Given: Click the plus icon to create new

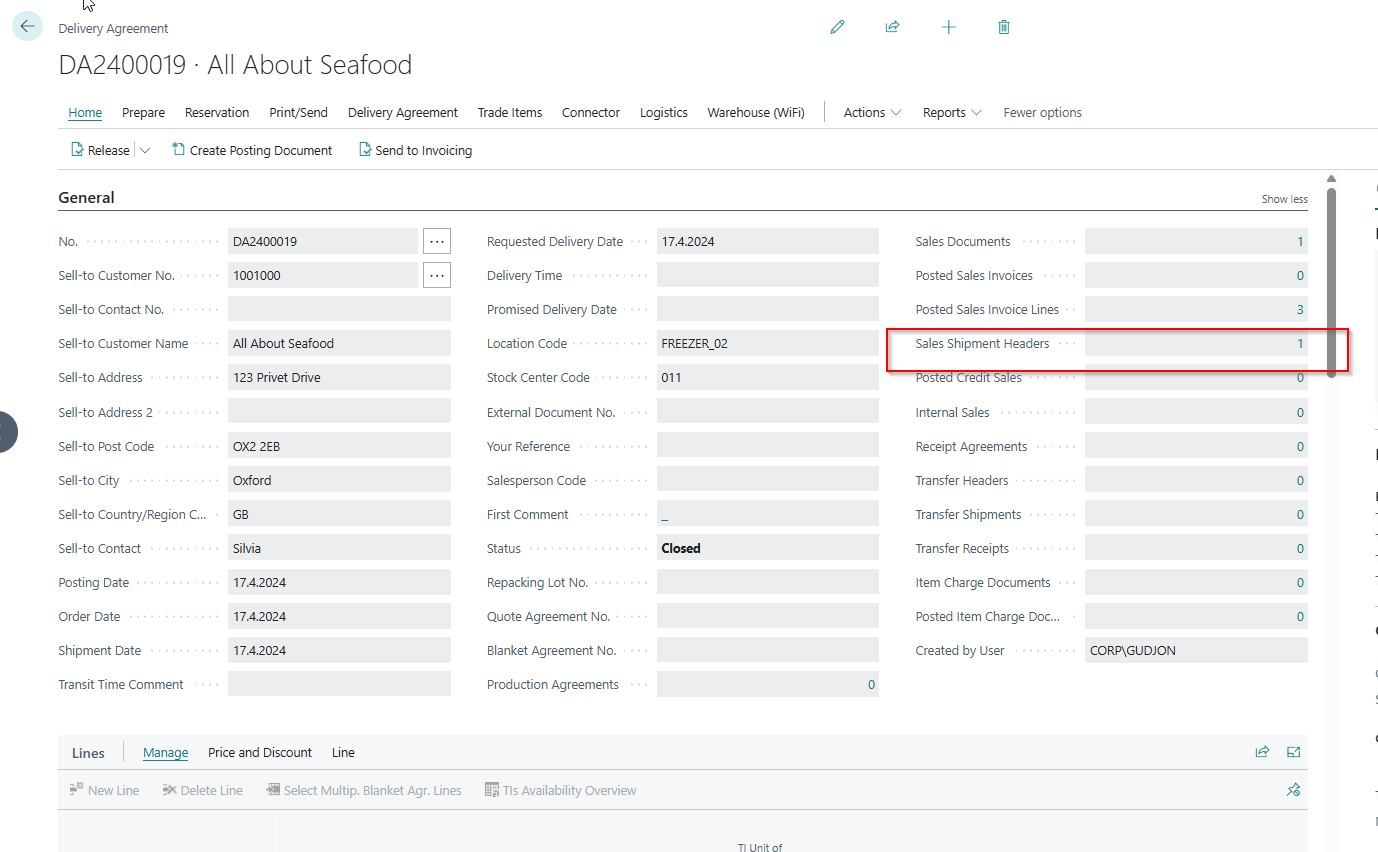Looking at the screenshot, I should coord(948,27).
